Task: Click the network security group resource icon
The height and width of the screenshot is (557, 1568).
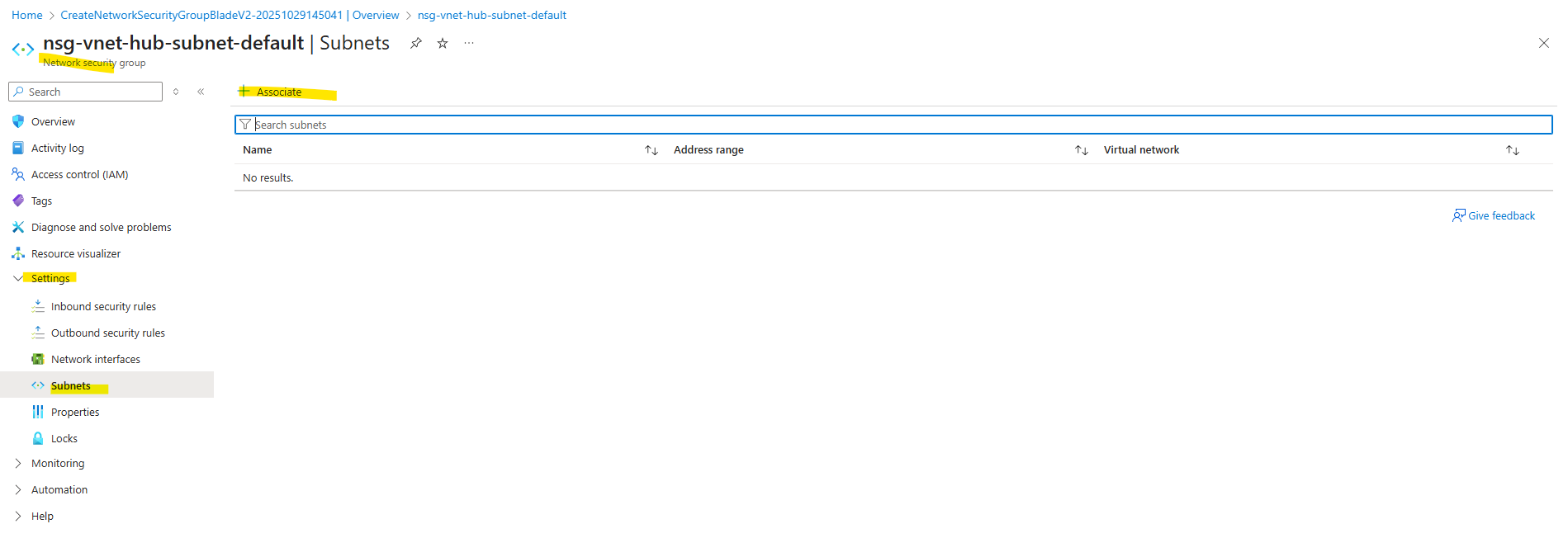Action: pyautogui.click(x=23, y=50)
